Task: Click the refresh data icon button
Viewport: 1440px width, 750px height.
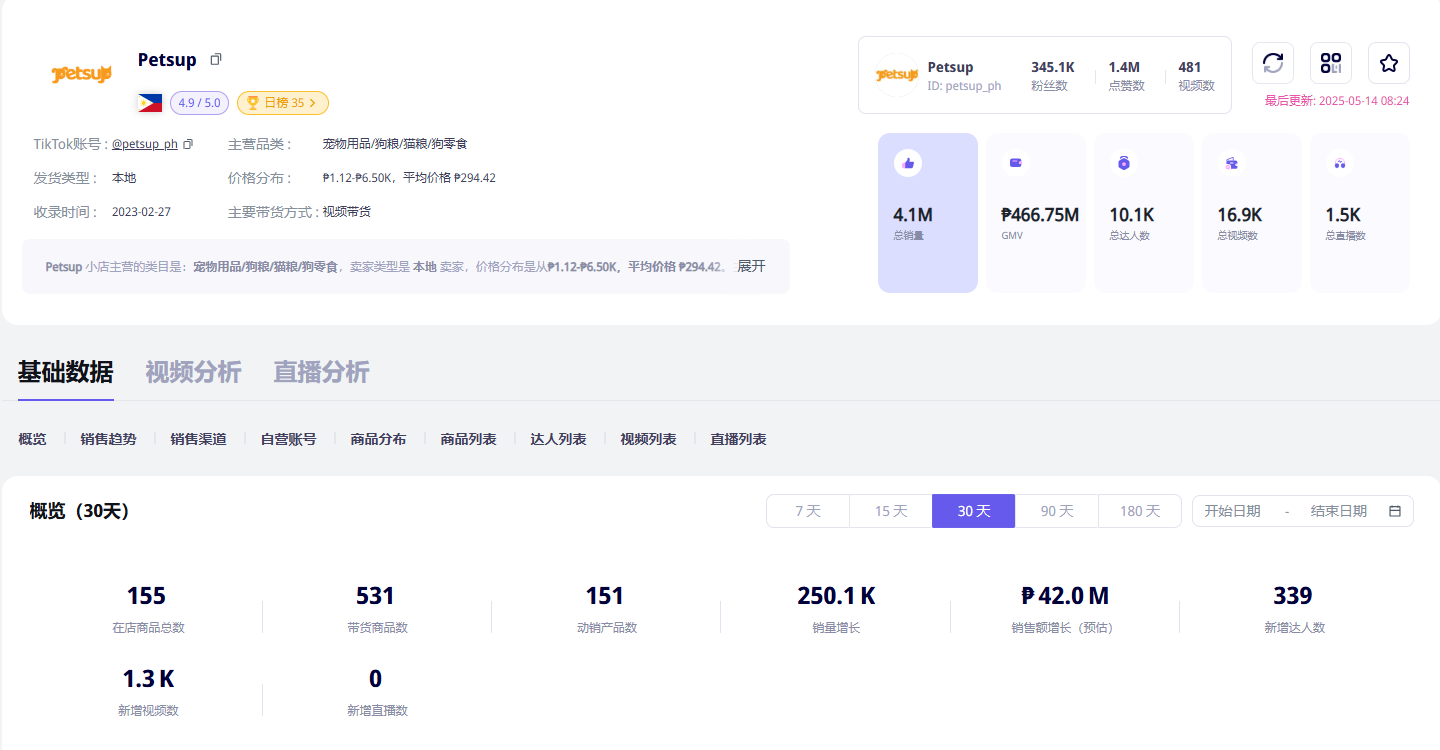Action: point(1273,63)
